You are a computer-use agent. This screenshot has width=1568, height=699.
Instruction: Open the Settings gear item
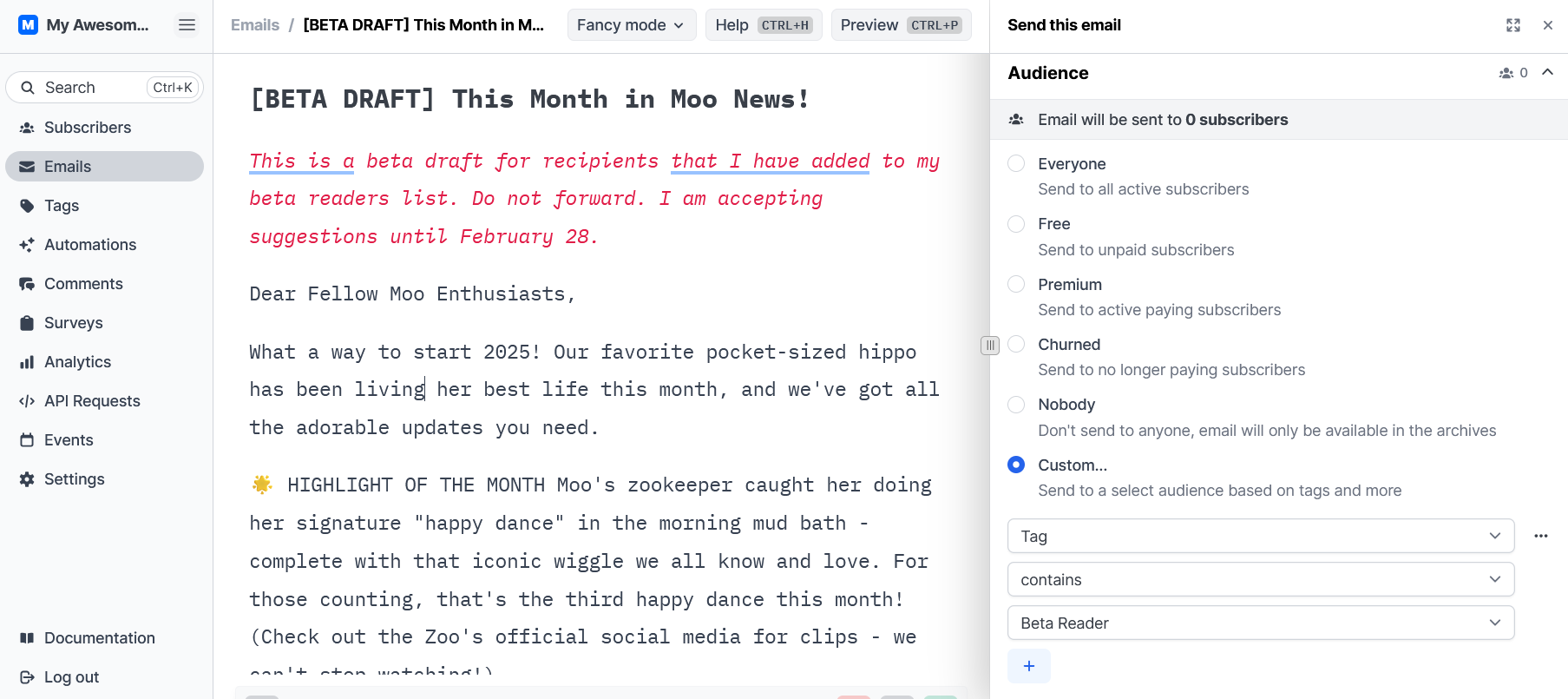click(x=74, y=479)
